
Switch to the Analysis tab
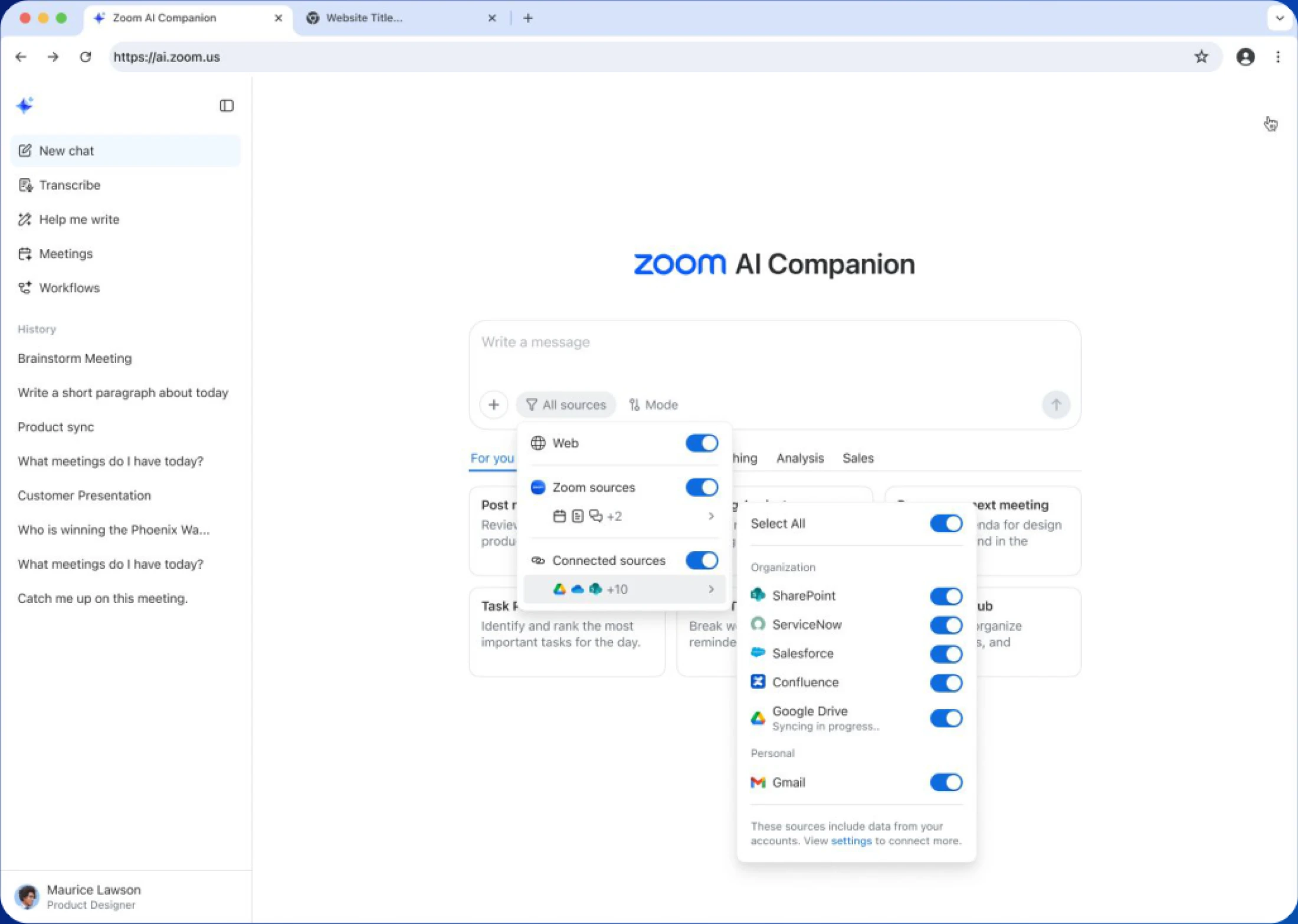(x=800, y=458)
